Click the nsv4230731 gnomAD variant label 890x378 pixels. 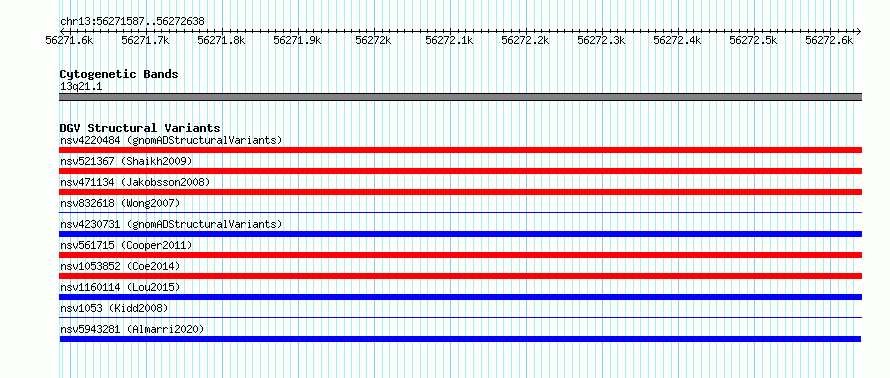point(171,224)
